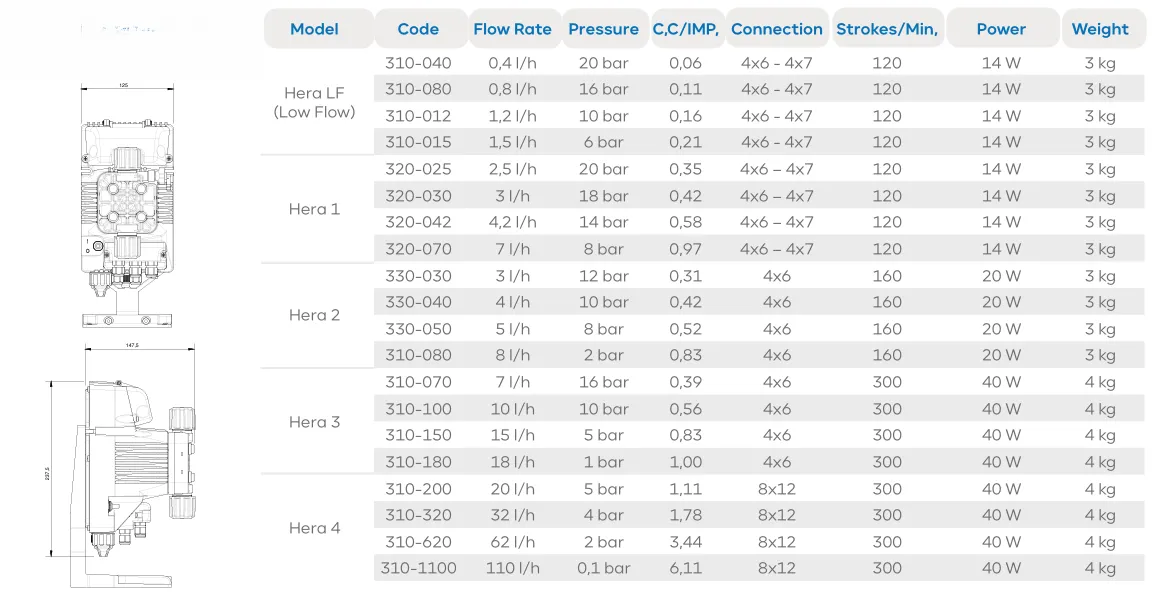Select the Flow Rate column header
The width and height of the screenshot is (1174, 597).
point(512,29)
